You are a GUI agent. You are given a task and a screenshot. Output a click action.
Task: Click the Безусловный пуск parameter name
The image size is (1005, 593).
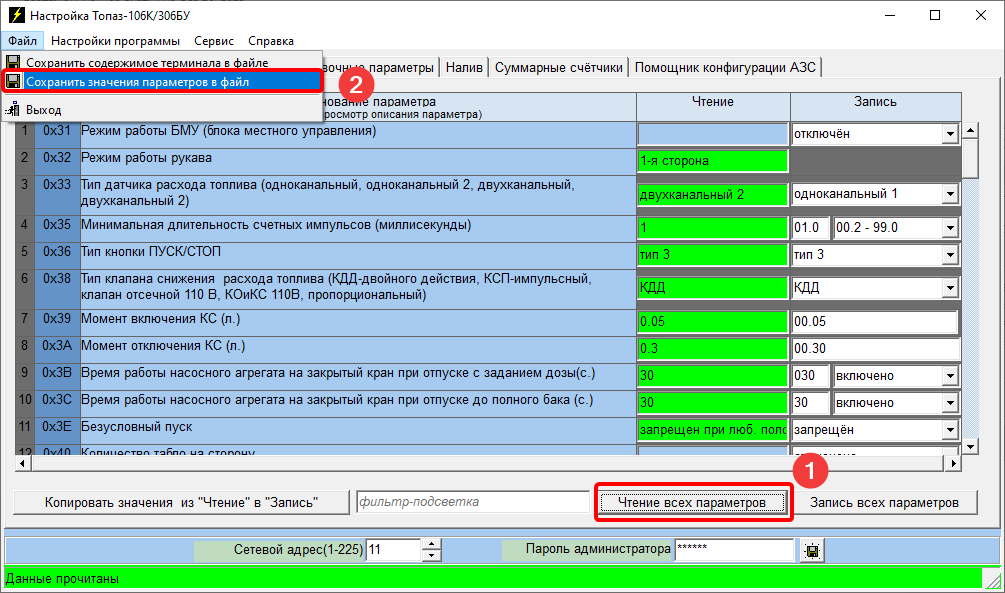click(137, 426)
